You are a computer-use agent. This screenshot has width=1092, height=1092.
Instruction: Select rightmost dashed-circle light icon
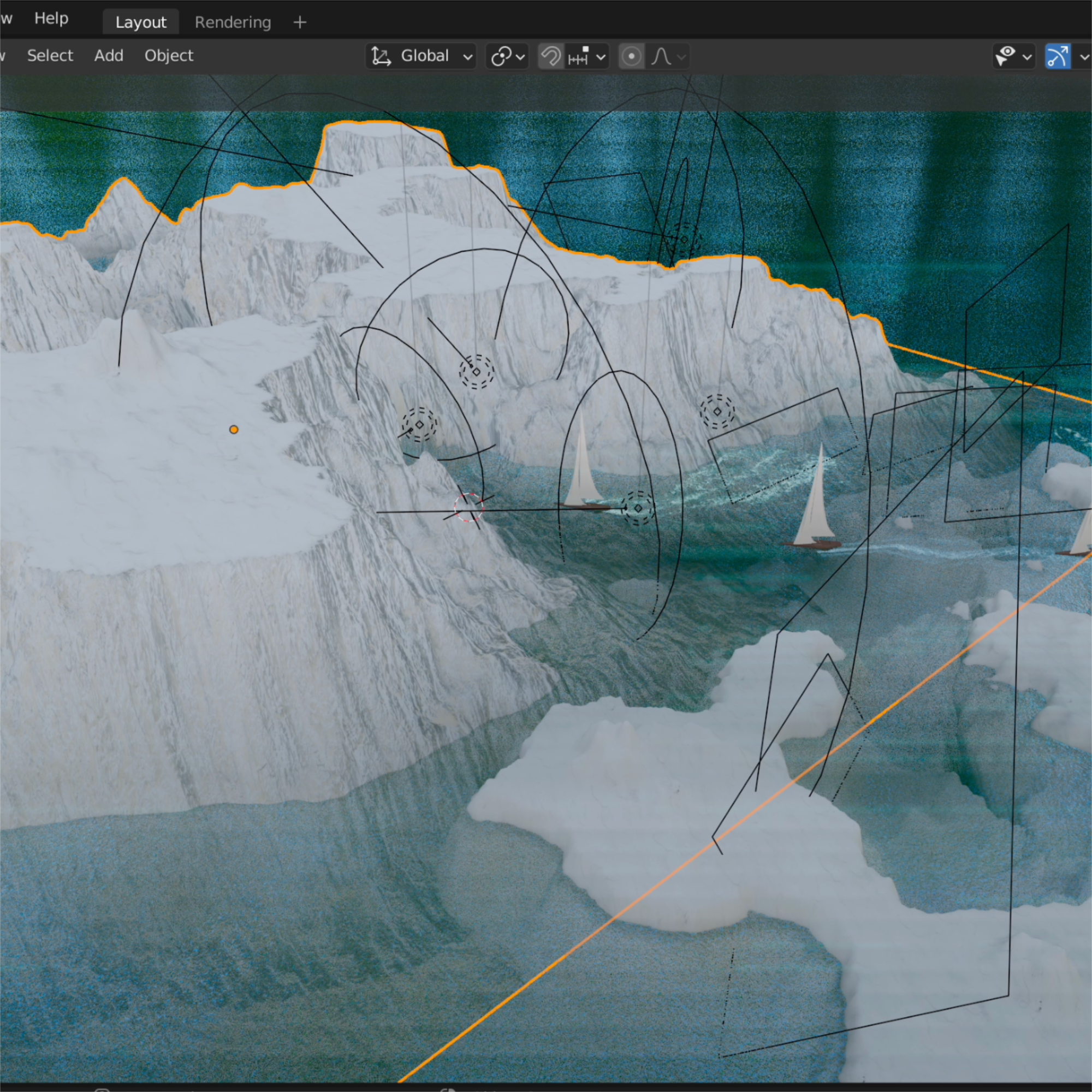coord(717,412)
